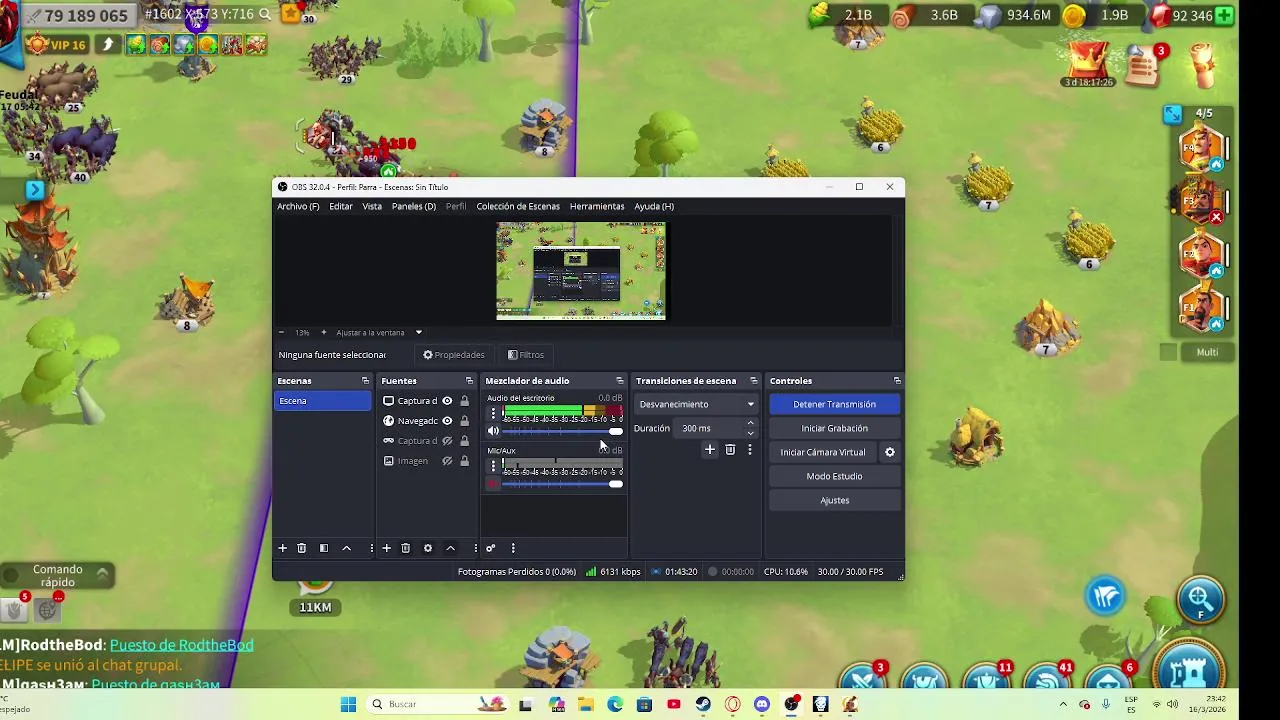Pop out the Escenas dock
Image resolution: width=1280 pixels, height=720 pixels.
365,381
